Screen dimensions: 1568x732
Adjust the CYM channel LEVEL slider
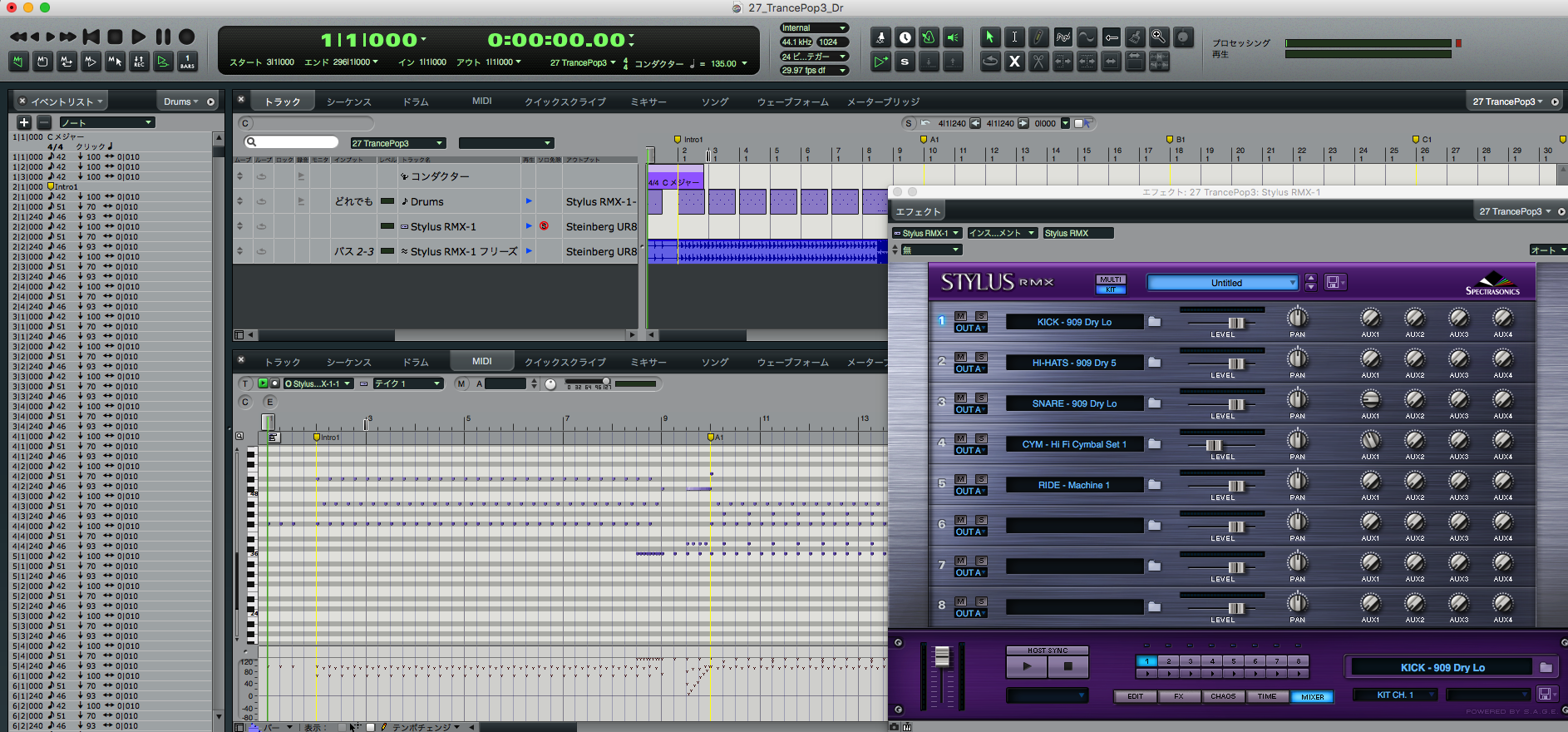[1214, 445]
